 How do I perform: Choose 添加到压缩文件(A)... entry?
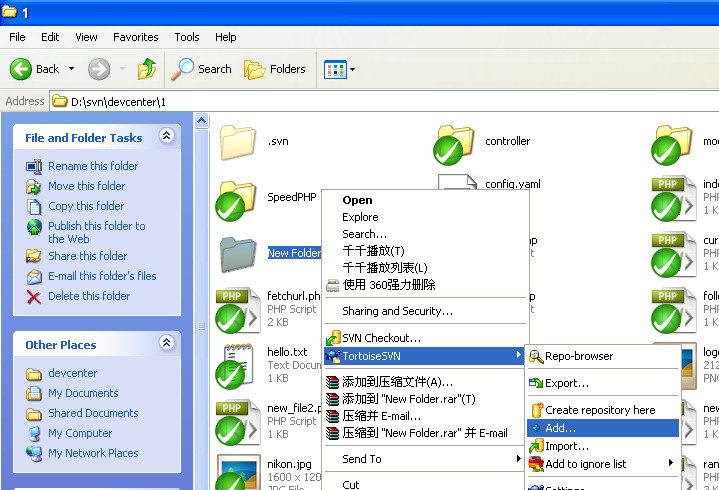coord(425,382)
